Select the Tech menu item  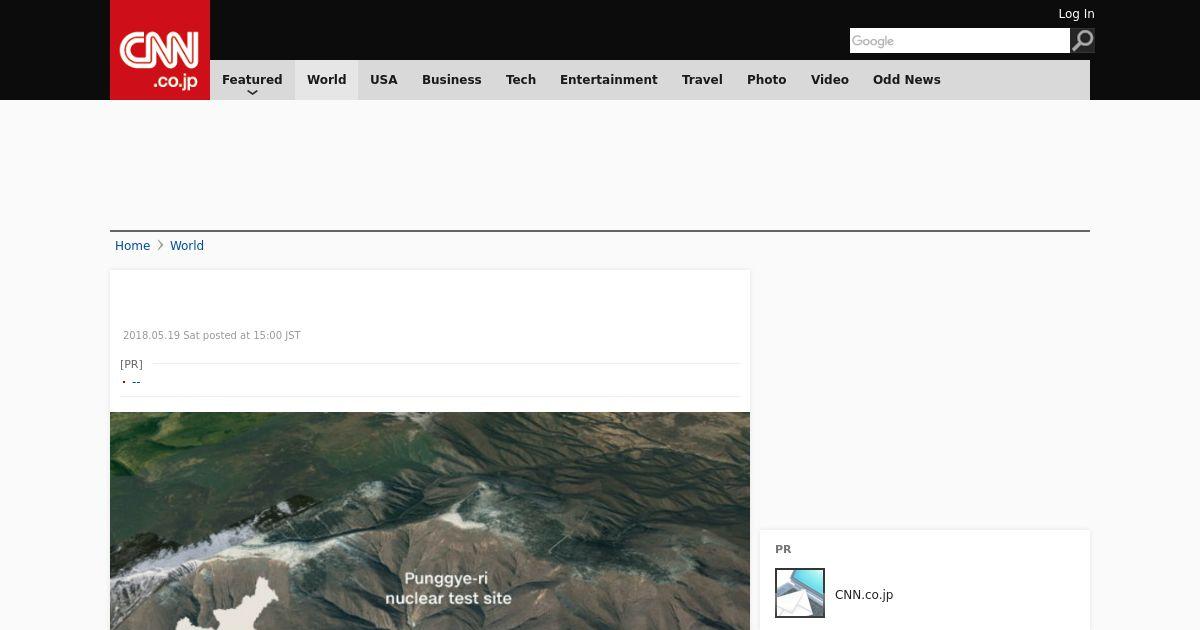[x=521, y=80]
